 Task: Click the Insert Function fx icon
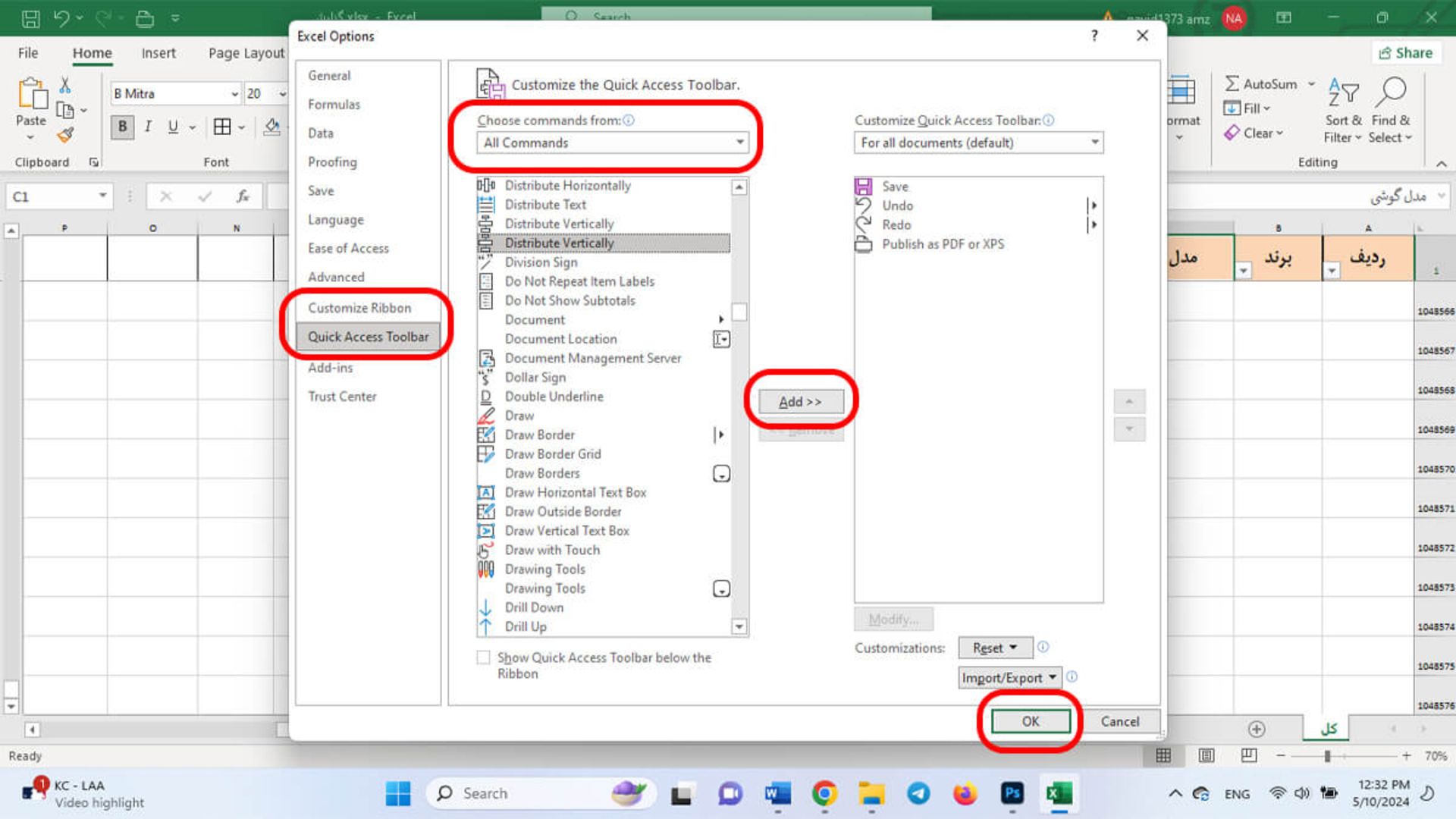[243, 196]
